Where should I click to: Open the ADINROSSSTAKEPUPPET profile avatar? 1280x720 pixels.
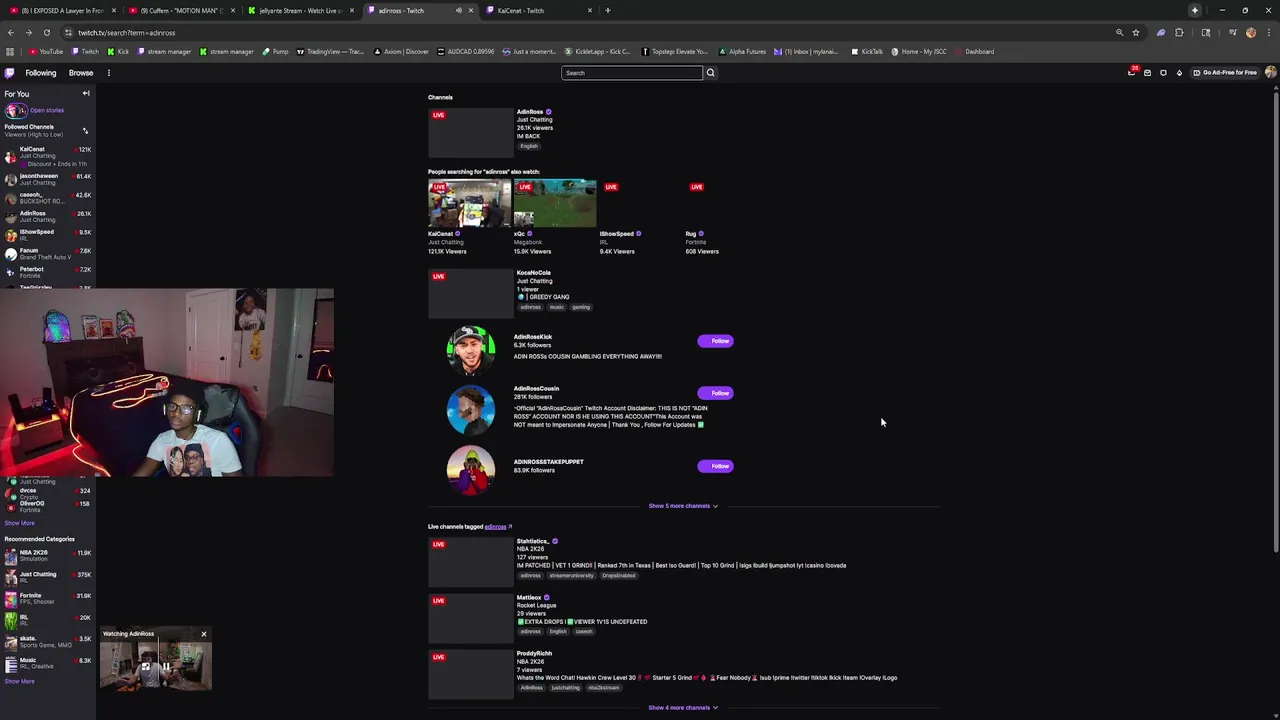point(470,470)
